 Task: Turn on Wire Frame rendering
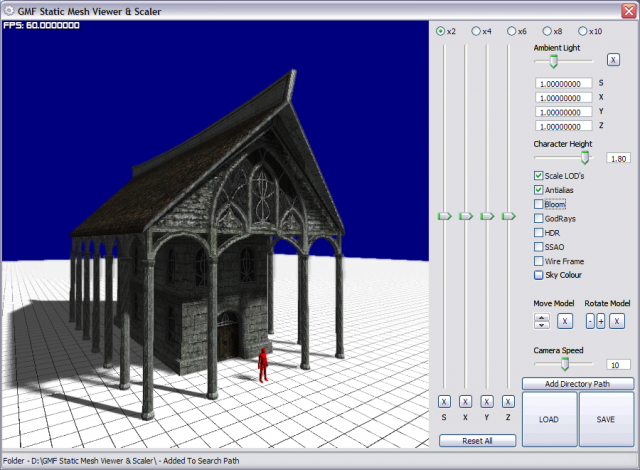pyautogui.click(x=539, y=260)
